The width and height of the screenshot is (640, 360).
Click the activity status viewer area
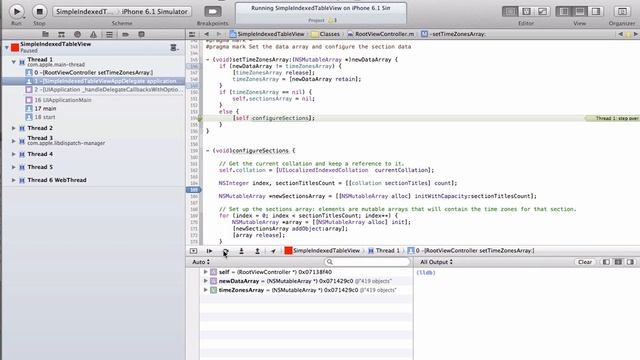[x=321, y=13]
